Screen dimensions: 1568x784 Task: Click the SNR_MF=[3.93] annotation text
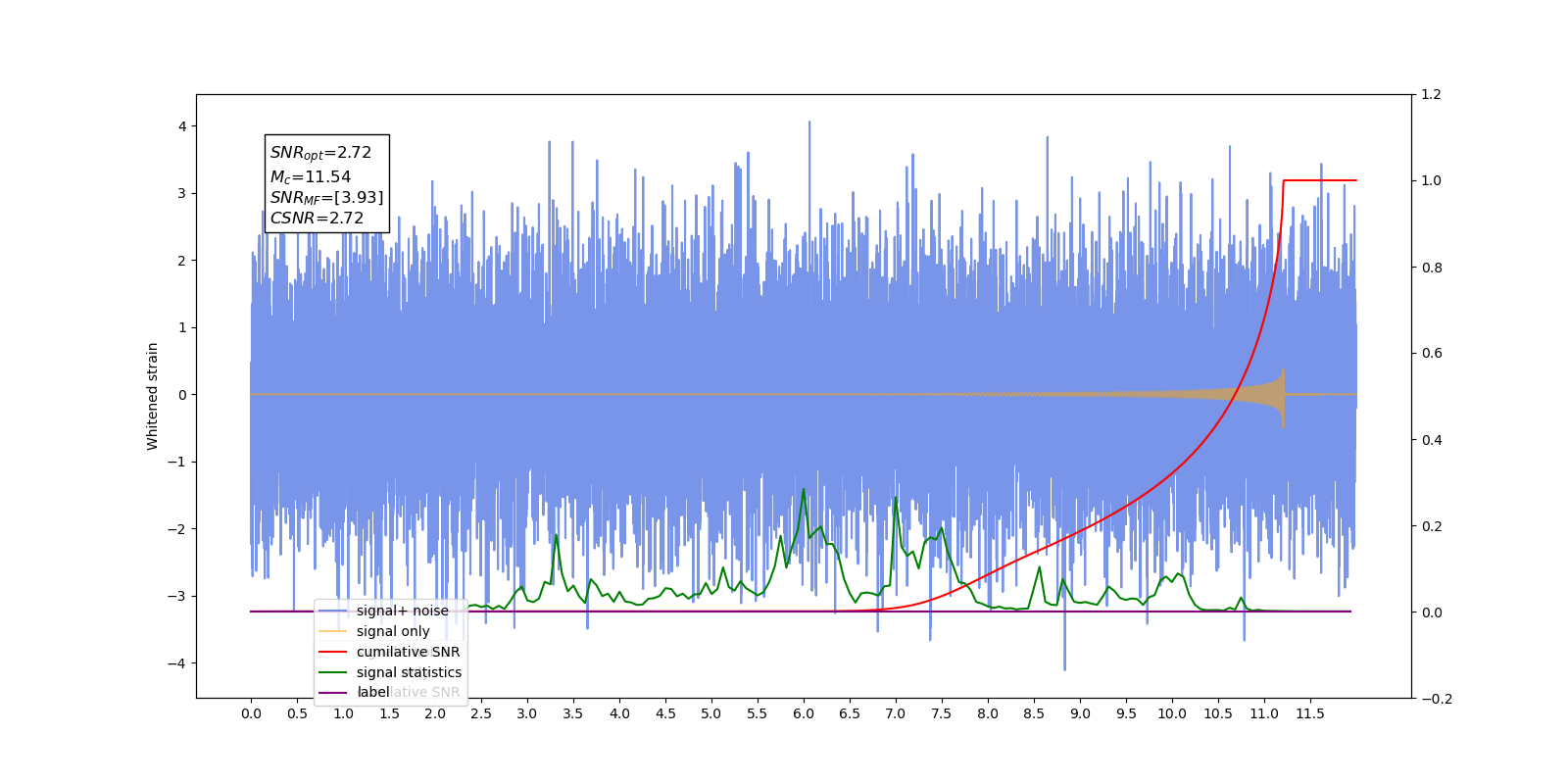point(326,198)
